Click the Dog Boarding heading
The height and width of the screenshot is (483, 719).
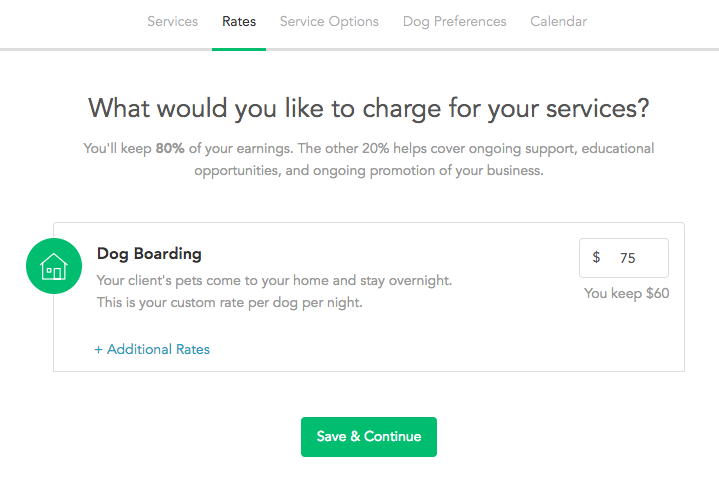click(149, 254)
